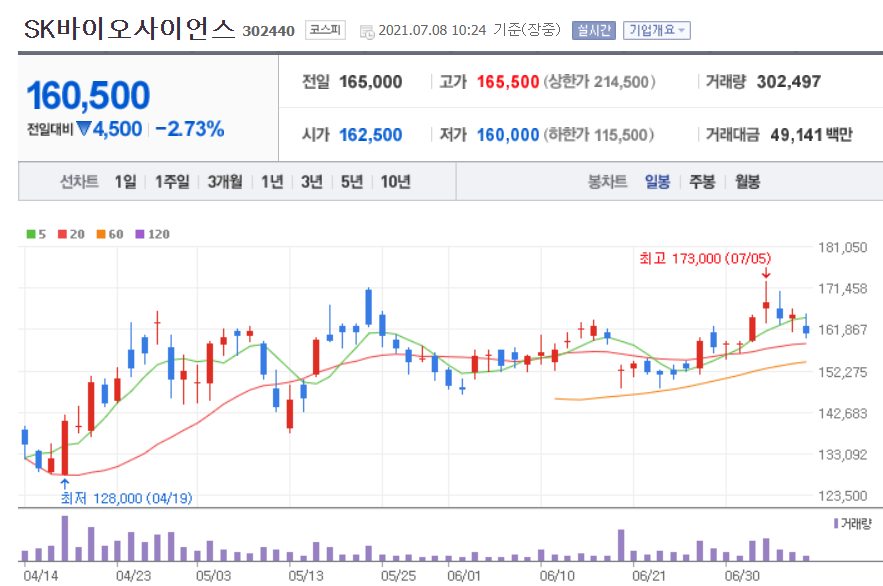The image size is (883, 586).
Task: Click the 06/30 date axis label
Action: pyautogui.click(x=742, y=576)
